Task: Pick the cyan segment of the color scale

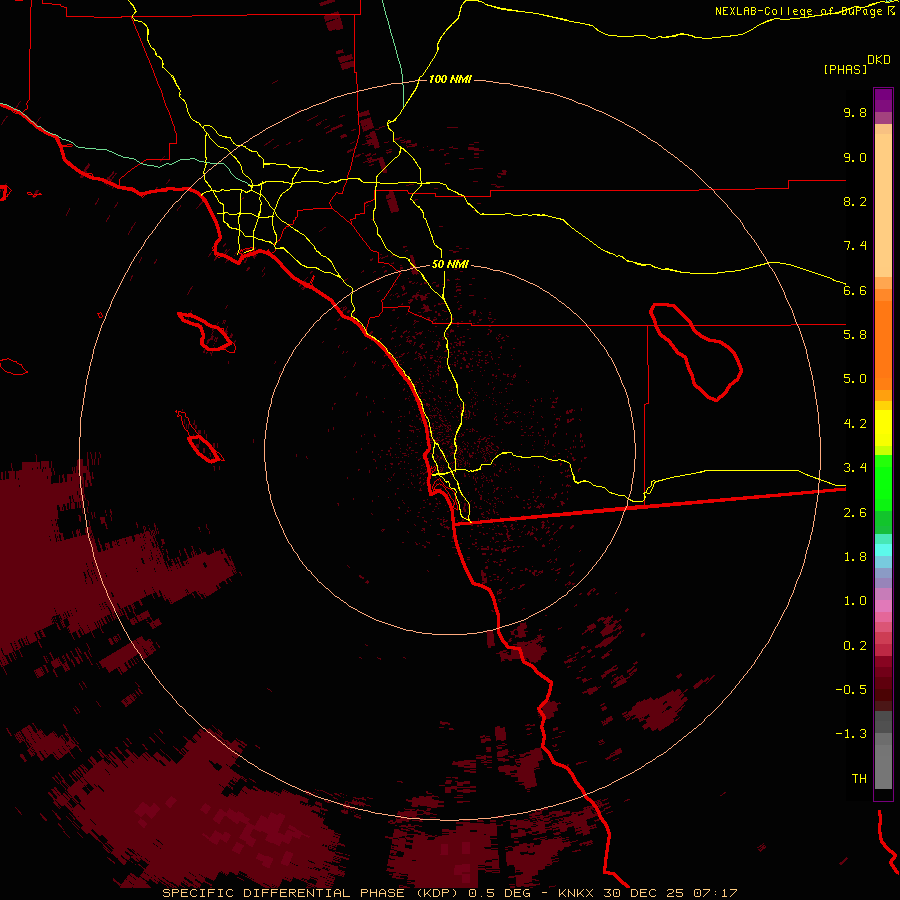Action: (883, 550)
